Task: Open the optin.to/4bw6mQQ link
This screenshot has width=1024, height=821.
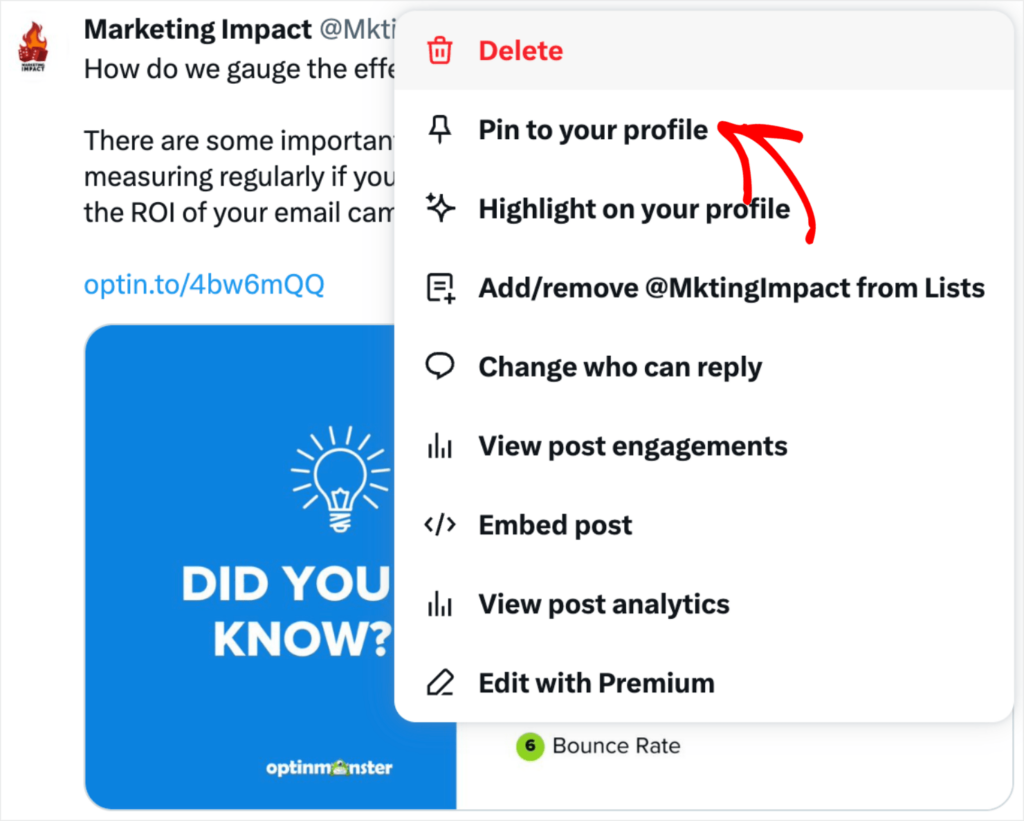Action: coord(204,284)
